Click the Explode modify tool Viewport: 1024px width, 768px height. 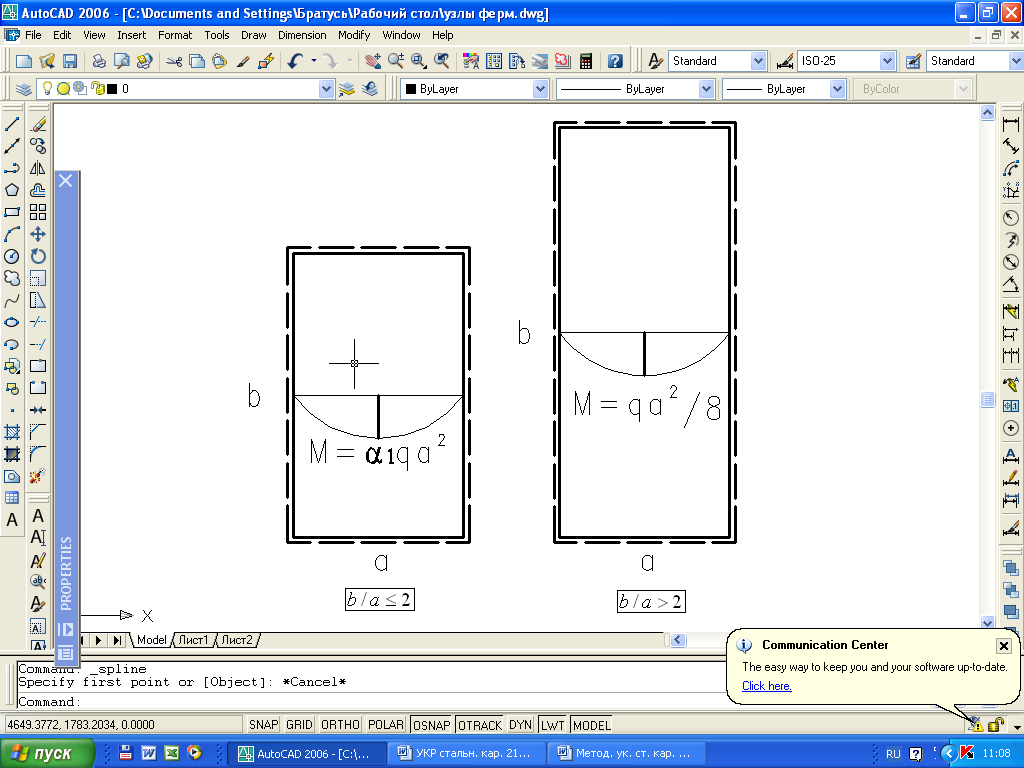click(38, 475)
